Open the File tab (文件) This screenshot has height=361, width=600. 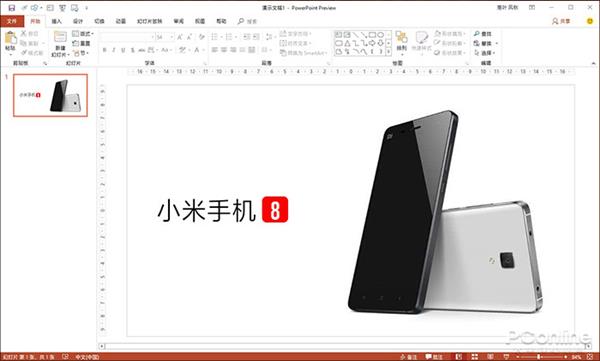pyautogui.click(x=12, y=21)
